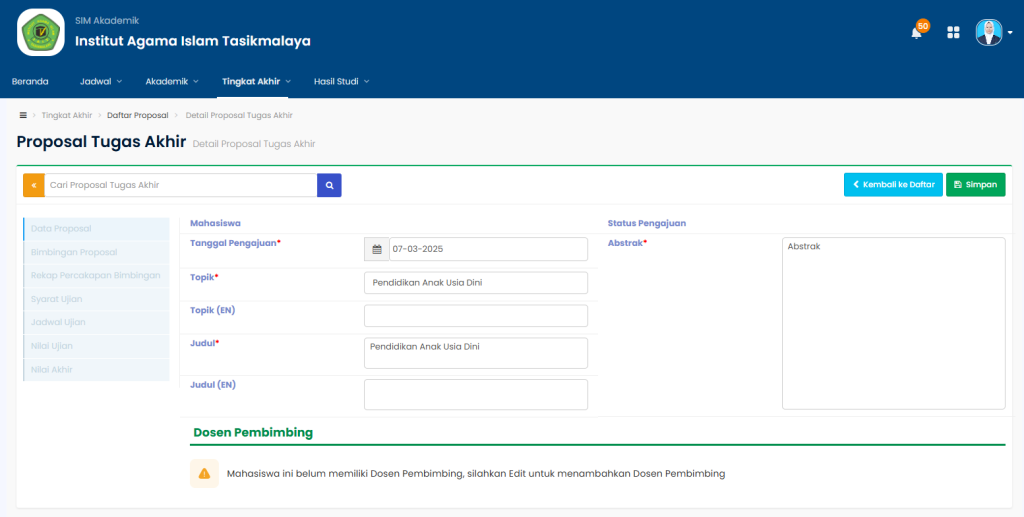Open the notifications bell icon
Screen dimensions: 1024x517
916,32
